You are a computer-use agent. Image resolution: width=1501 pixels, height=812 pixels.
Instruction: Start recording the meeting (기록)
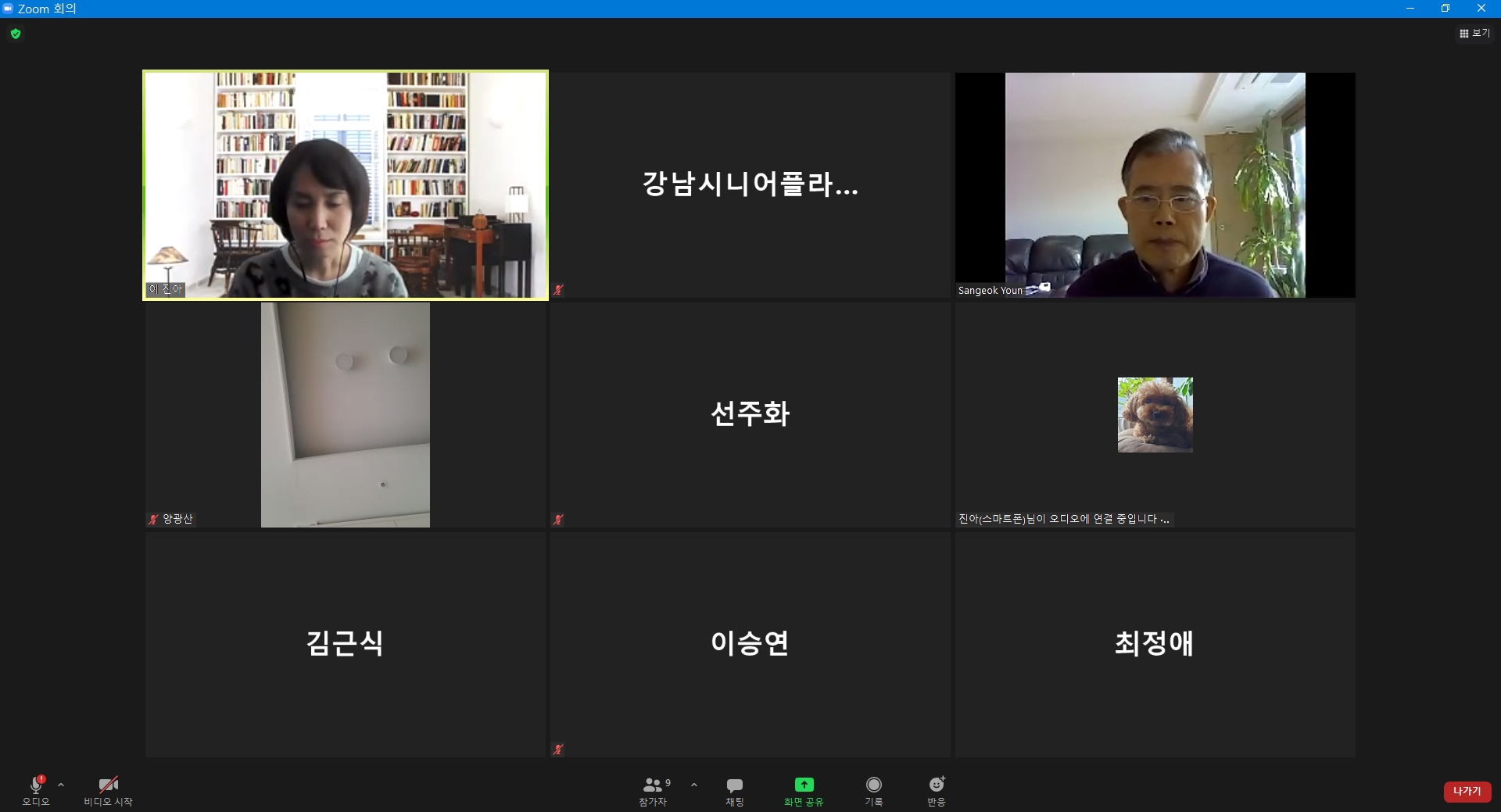(873, 790)
